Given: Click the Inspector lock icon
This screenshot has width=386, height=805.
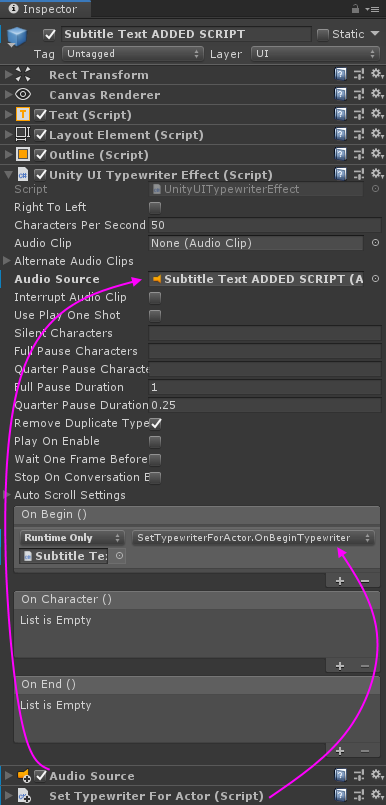Looking at the screenshot, I should pyautogui.click(x=355, y=9).
